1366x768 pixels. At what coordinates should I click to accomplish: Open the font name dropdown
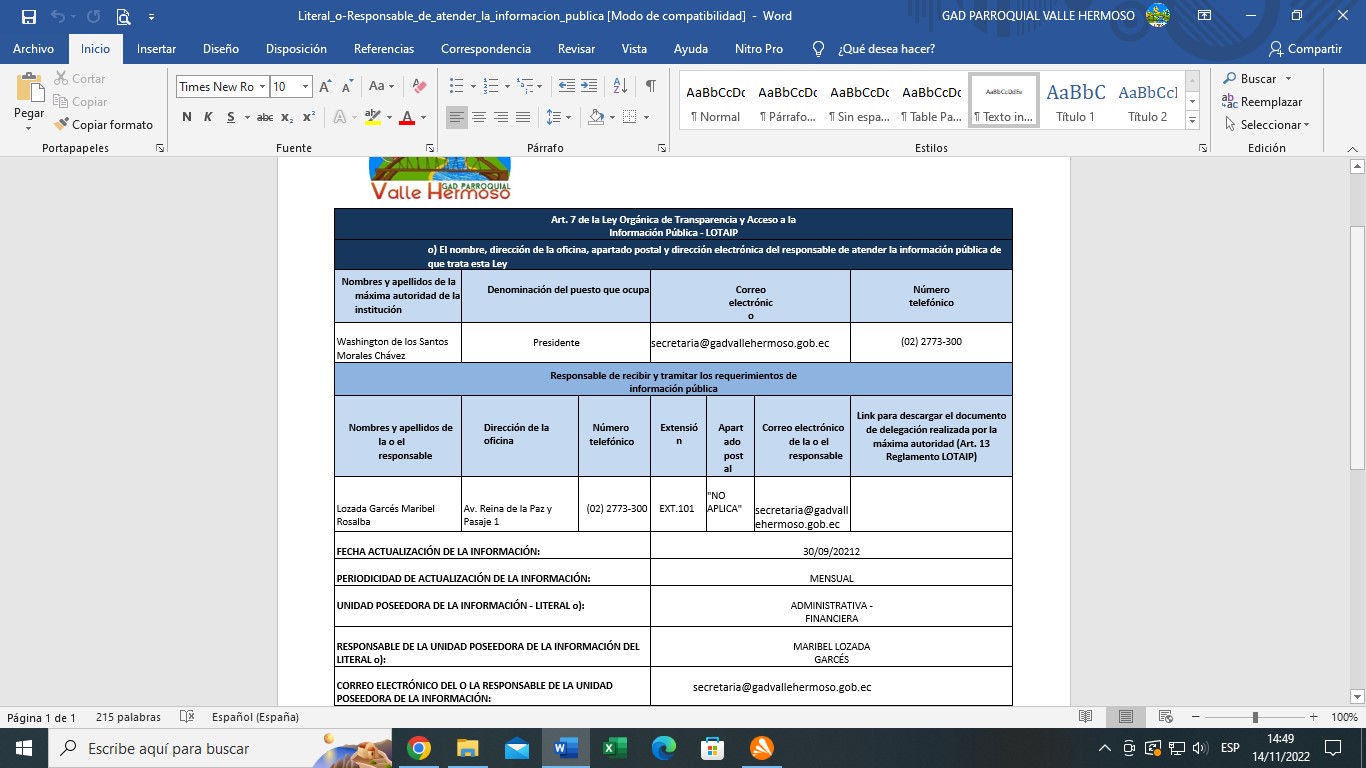(262, 87)
